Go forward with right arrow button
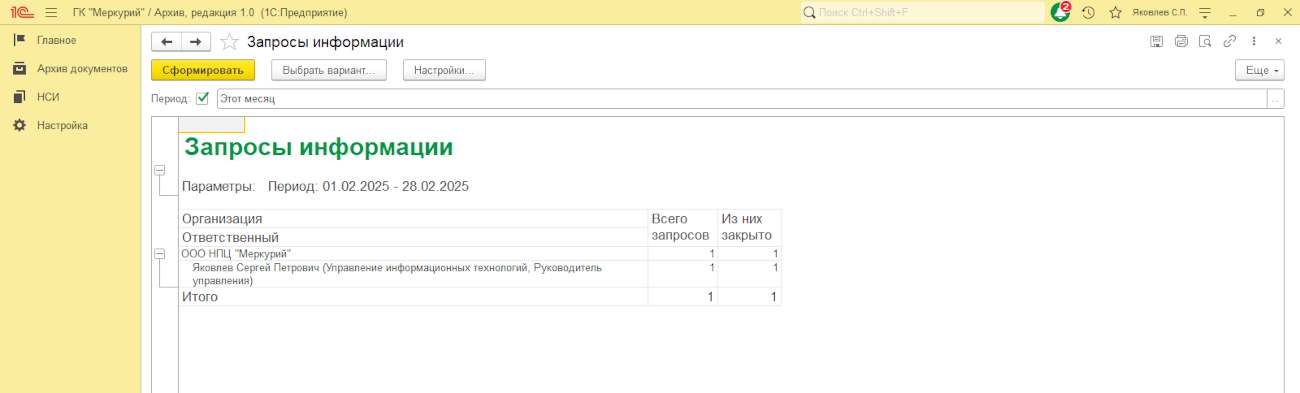 (x=196, y=42)
